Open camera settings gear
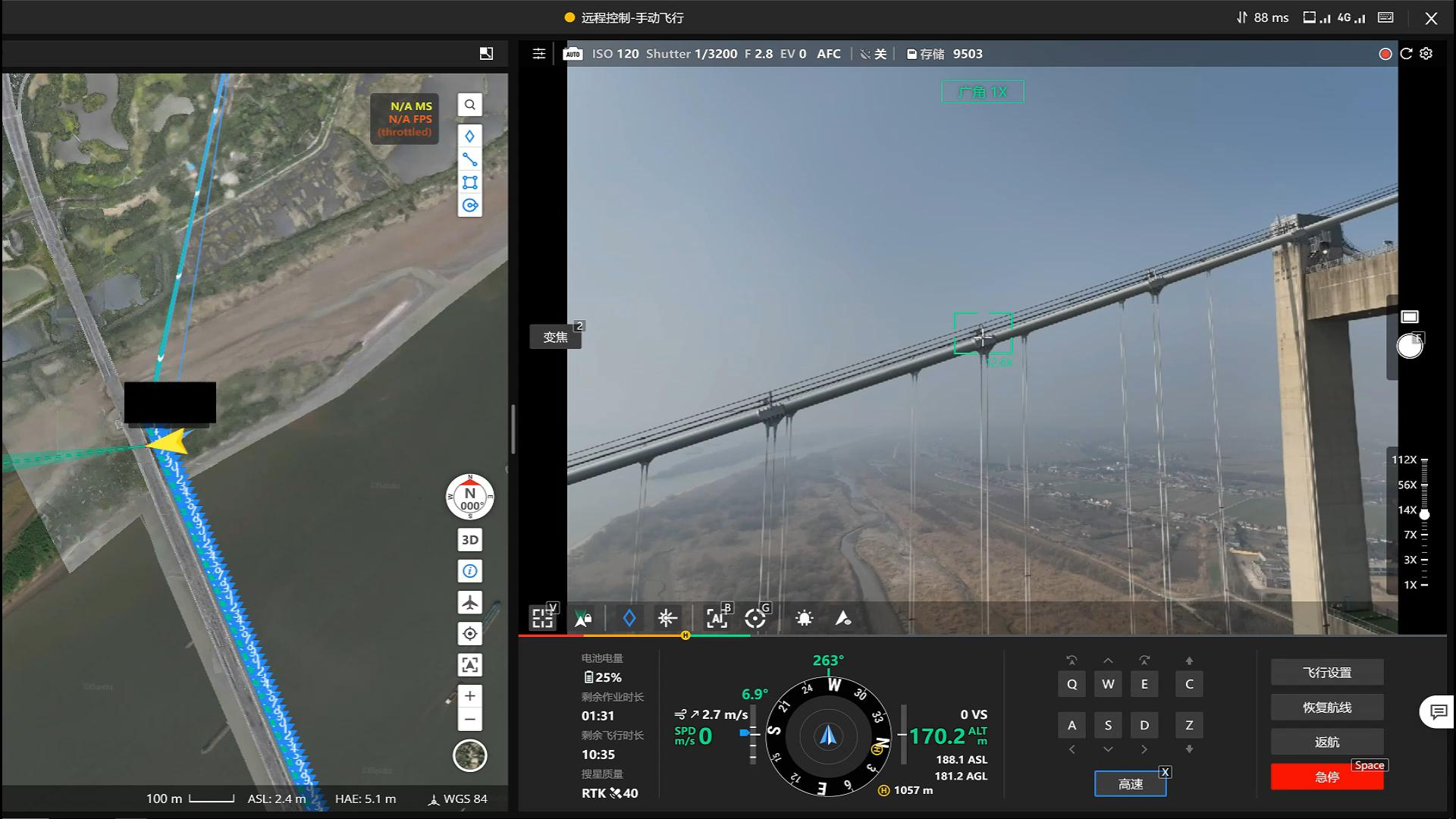Screen dimensions: 1456x819 (x=1426, y=54)
